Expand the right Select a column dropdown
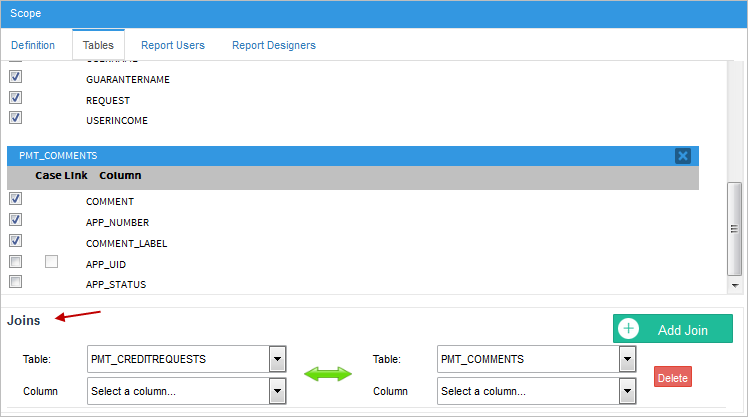The image size is (748, 417). click(627, 391)
